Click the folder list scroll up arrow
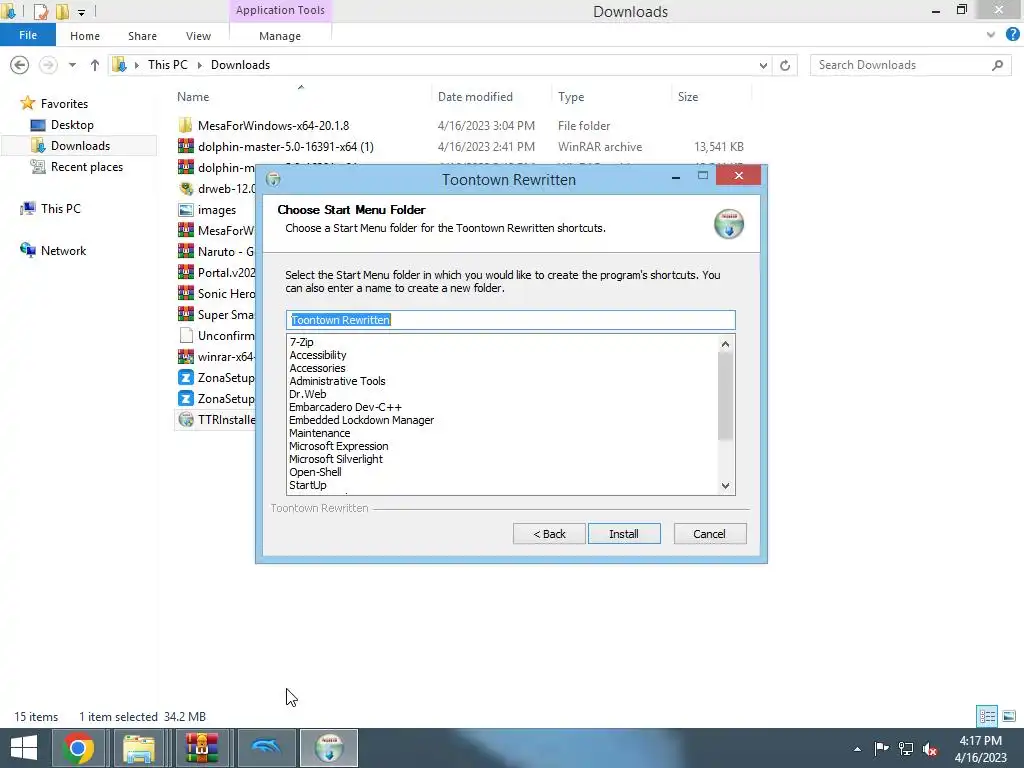Screen dimensions: 1024x768 coord(726,344)
